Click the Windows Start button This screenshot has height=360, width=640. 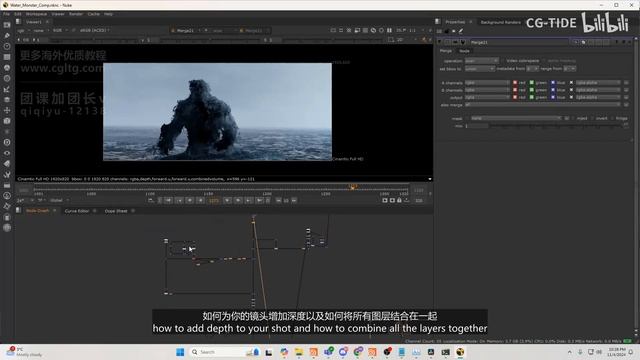click(180, 352)
